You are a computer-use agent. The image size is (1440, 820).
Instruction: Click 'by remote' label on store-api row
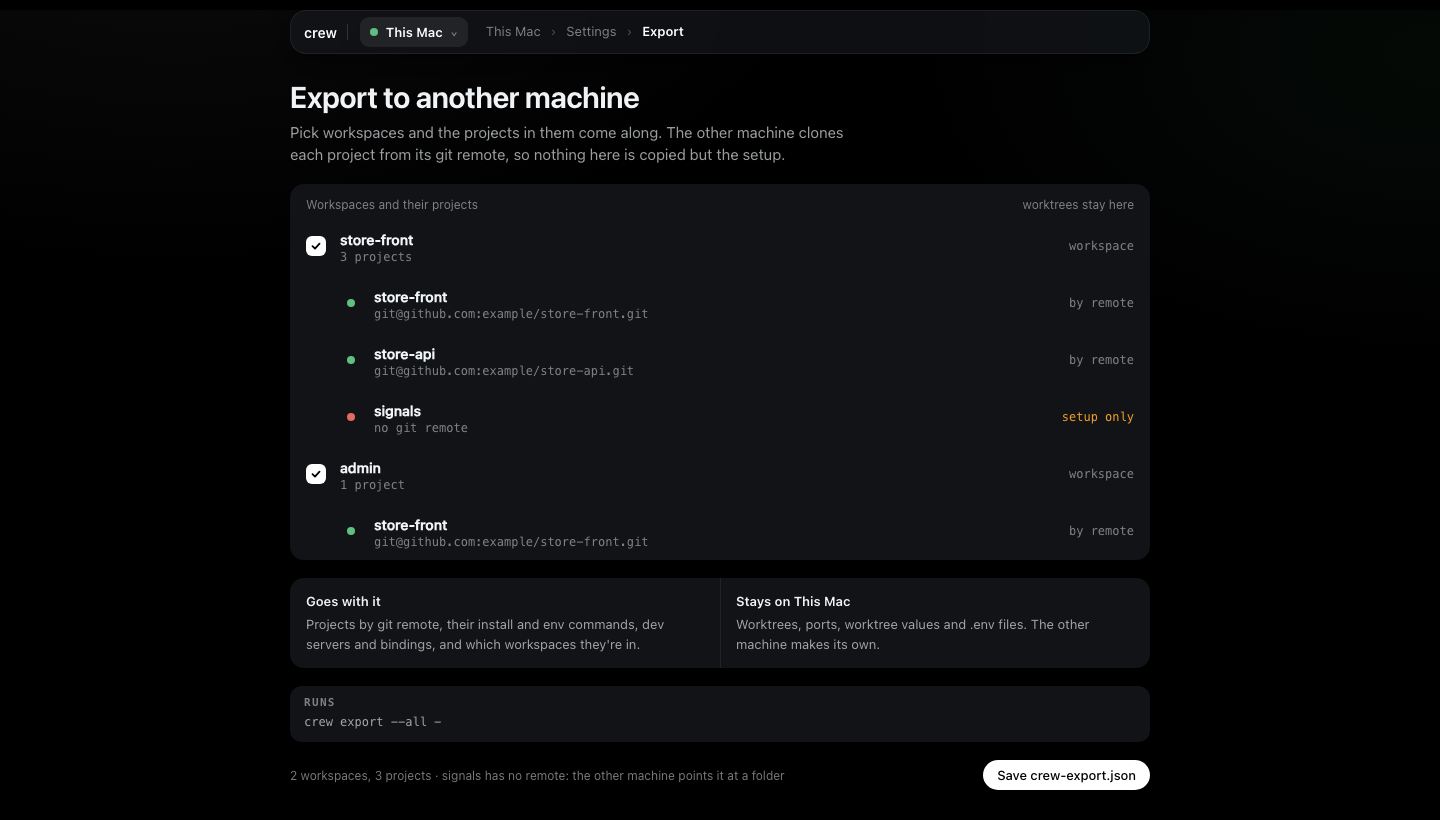tap(1101, 360)
